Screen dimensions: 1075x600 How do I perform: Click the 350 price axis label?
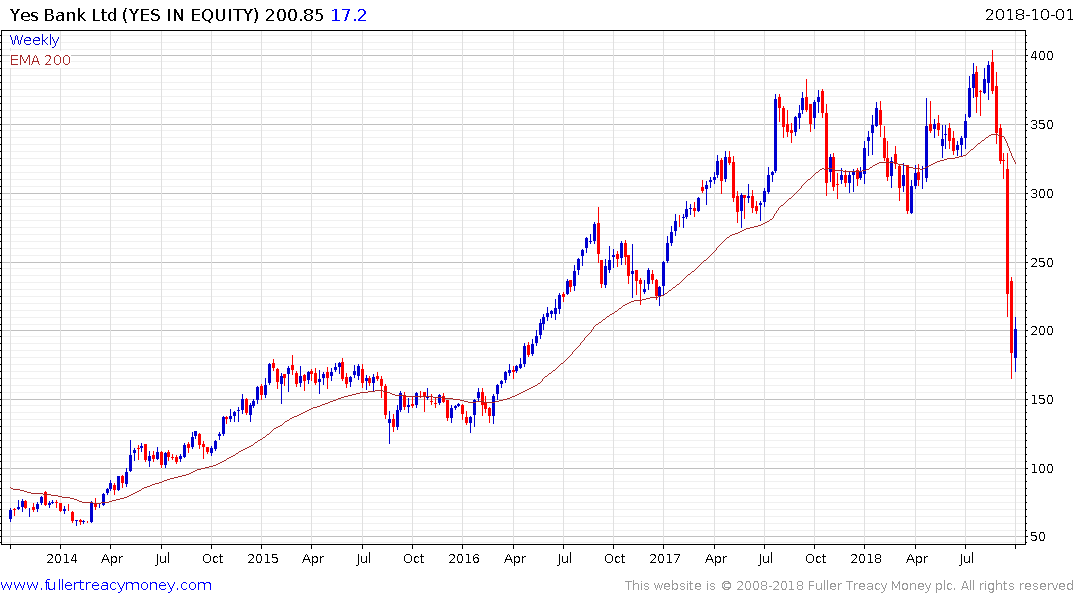pos(1042,125)
